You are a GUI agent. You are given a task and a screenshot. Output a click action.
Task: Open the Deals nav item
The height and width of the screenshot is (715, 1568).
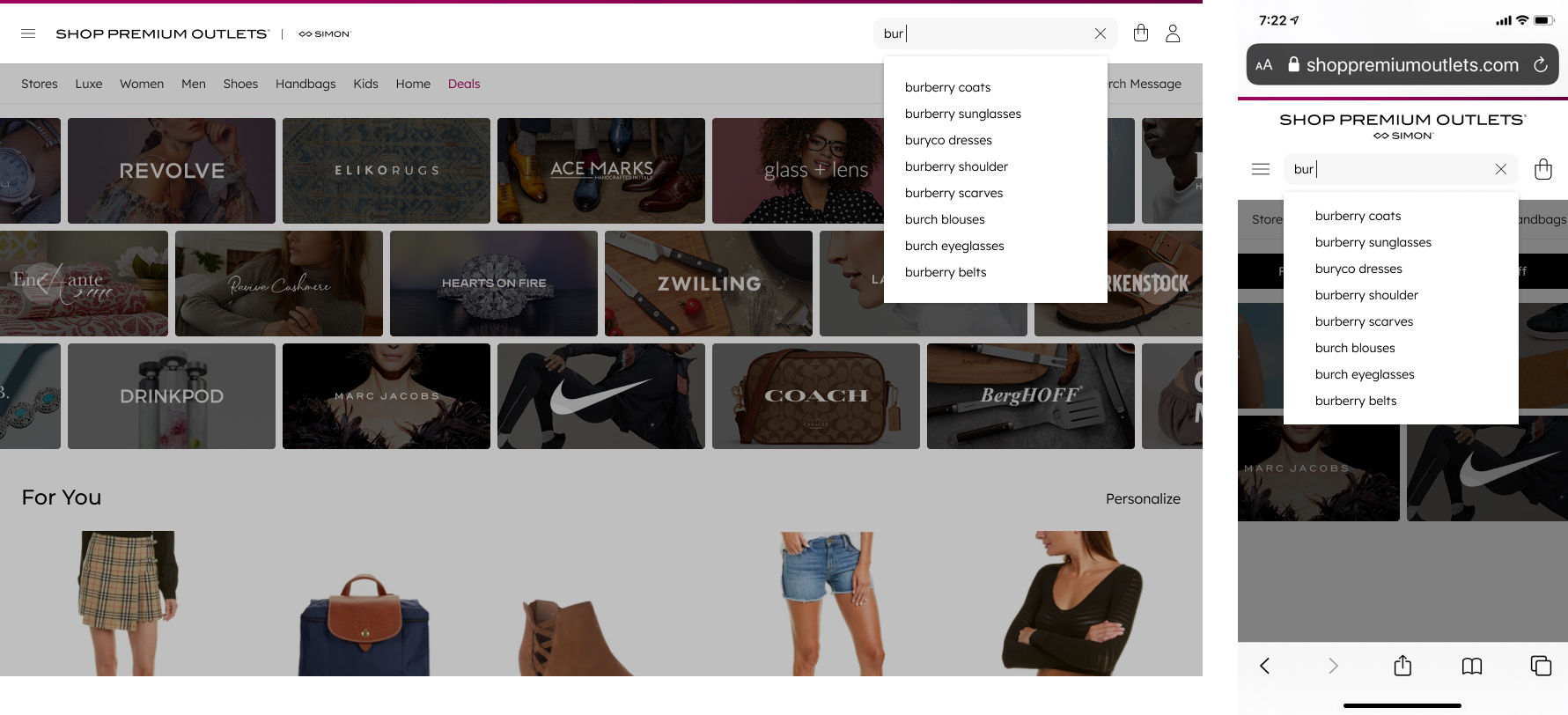[464, 84]
